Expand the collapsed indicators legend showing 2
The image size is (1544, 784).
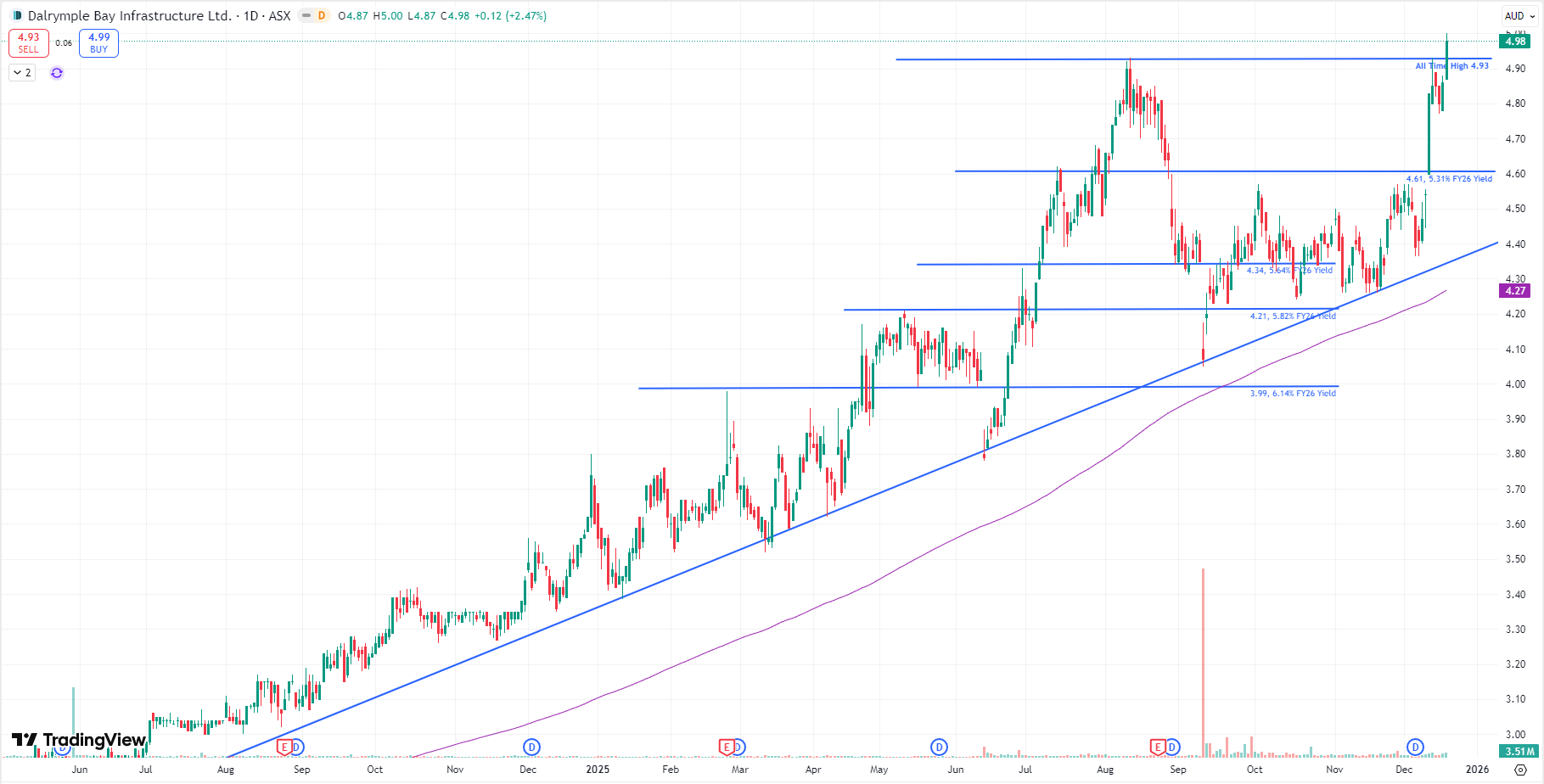pos(22,73)
